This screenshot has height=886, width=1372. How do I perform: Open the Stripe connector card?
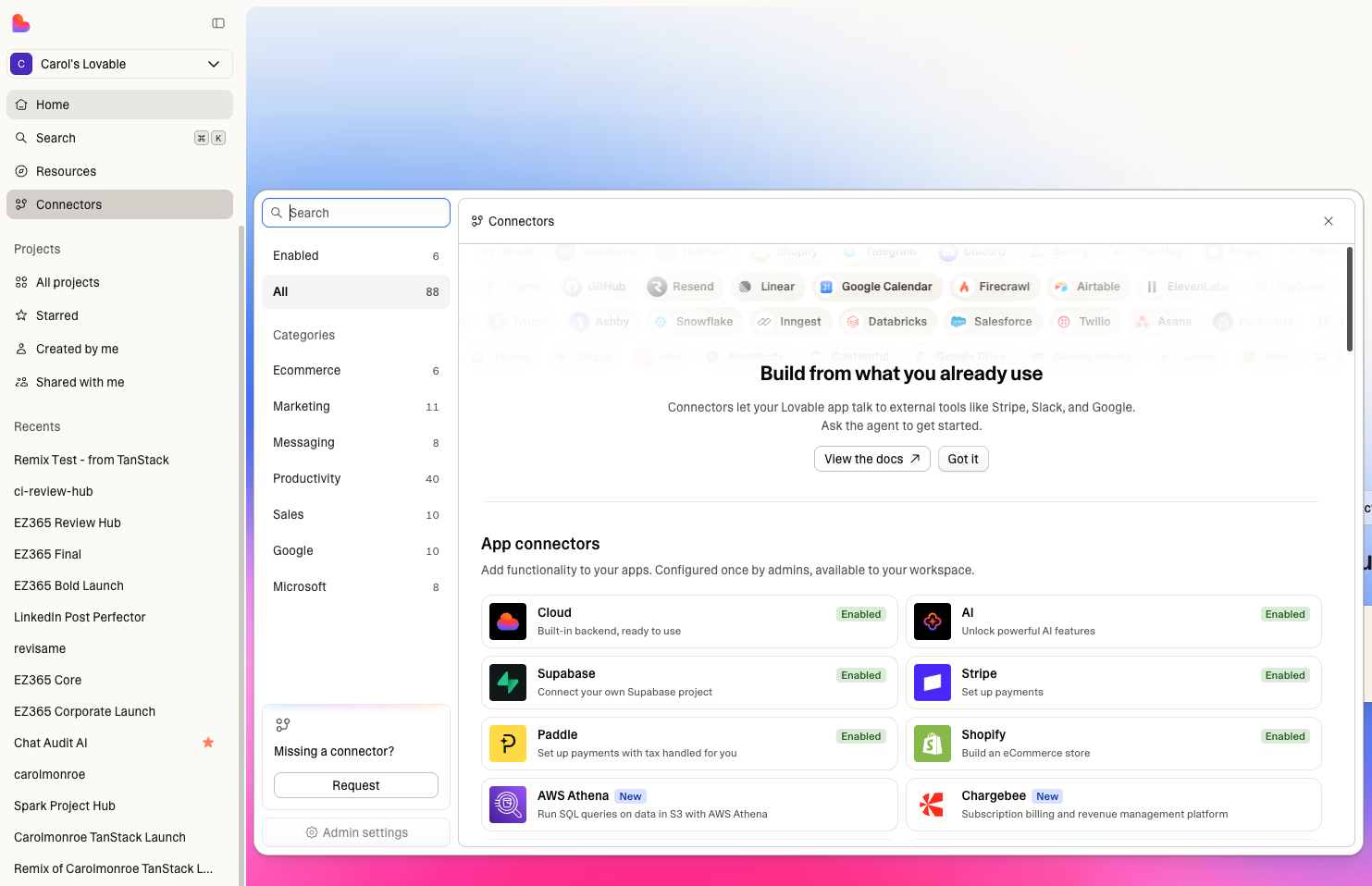click(1113, 683)
